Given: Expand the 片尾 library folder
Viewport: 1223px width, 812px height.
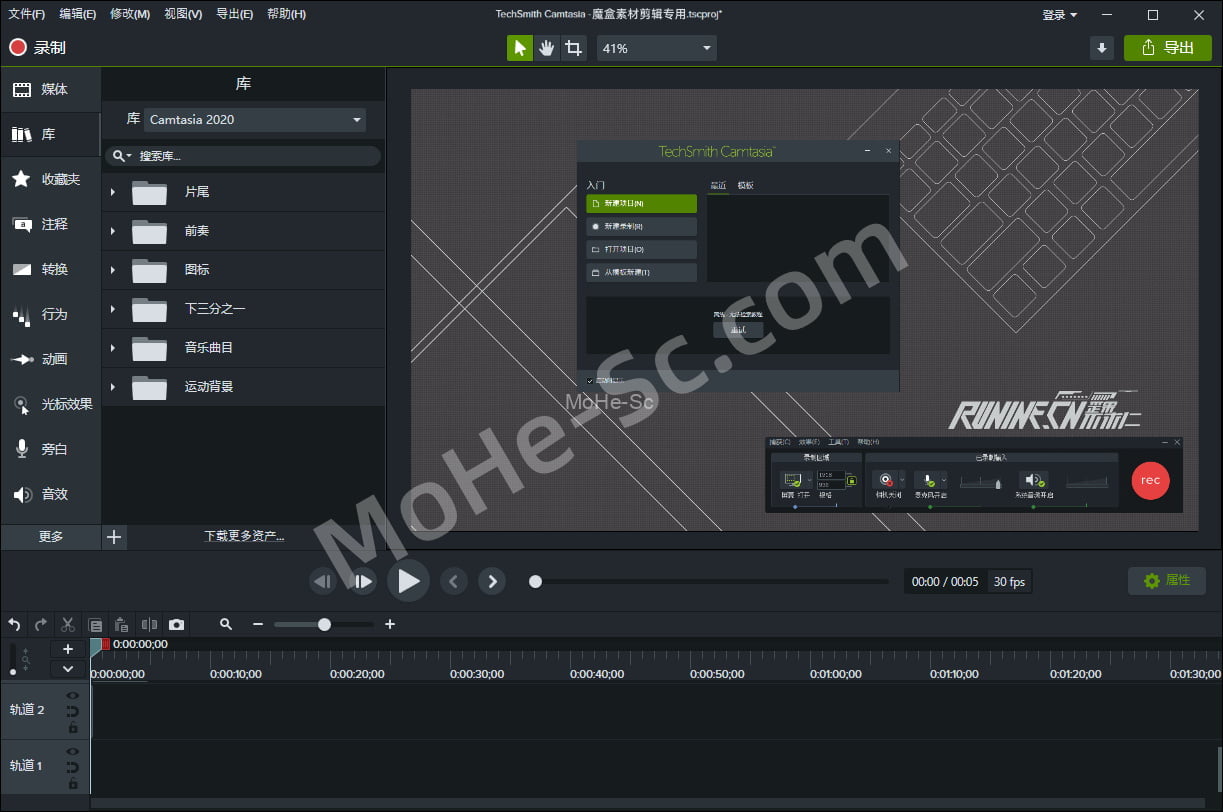Looking at the screenshot, I should tap(112, 192).
